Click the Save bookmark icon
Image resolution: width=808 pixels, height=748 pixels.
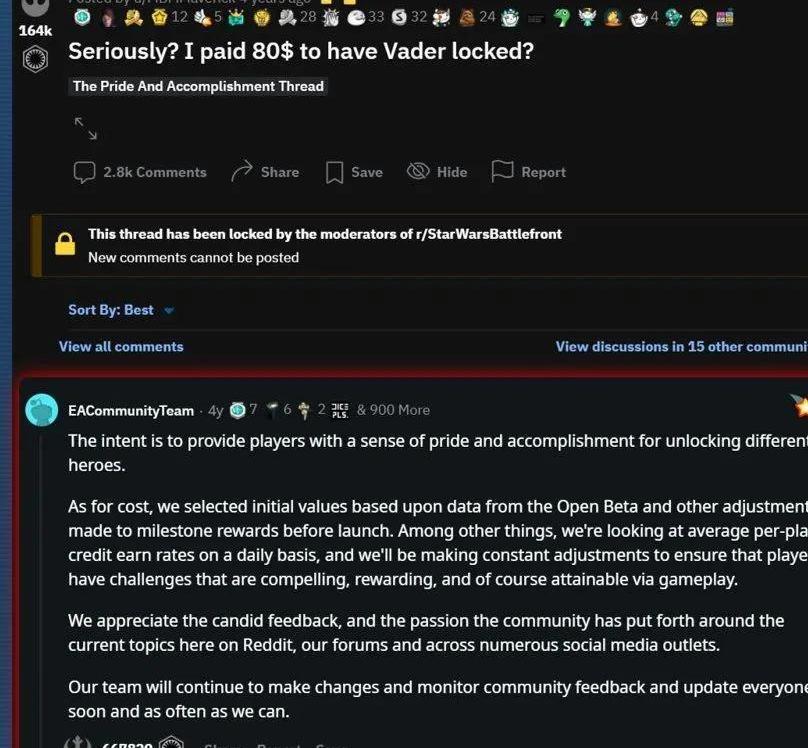[335, 173]
